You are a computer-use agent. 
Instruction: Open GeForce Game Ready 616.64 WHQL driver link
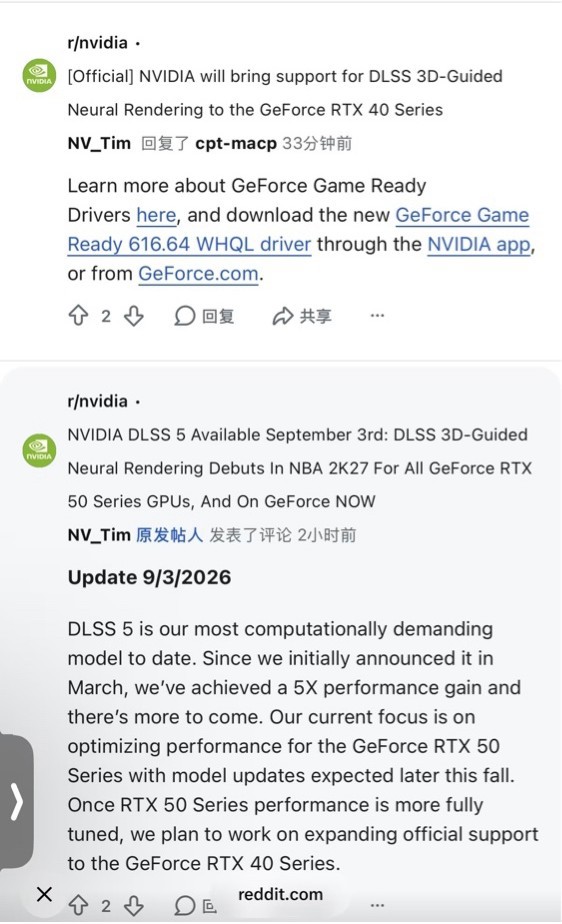click(298, 230)
